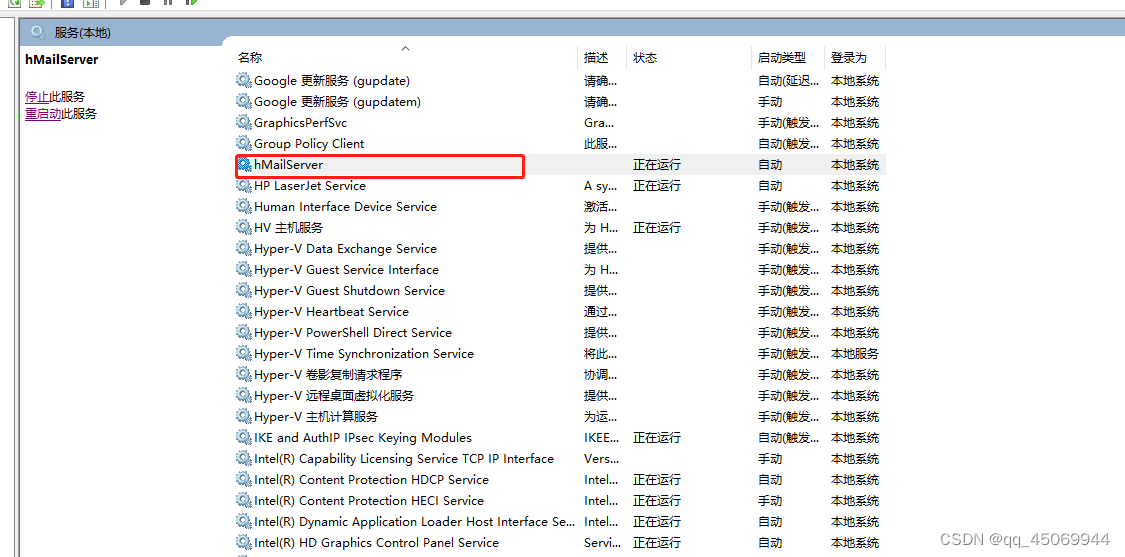Click the 自动(延迟 startup type of Google gupdate

(x=789, y=80)
